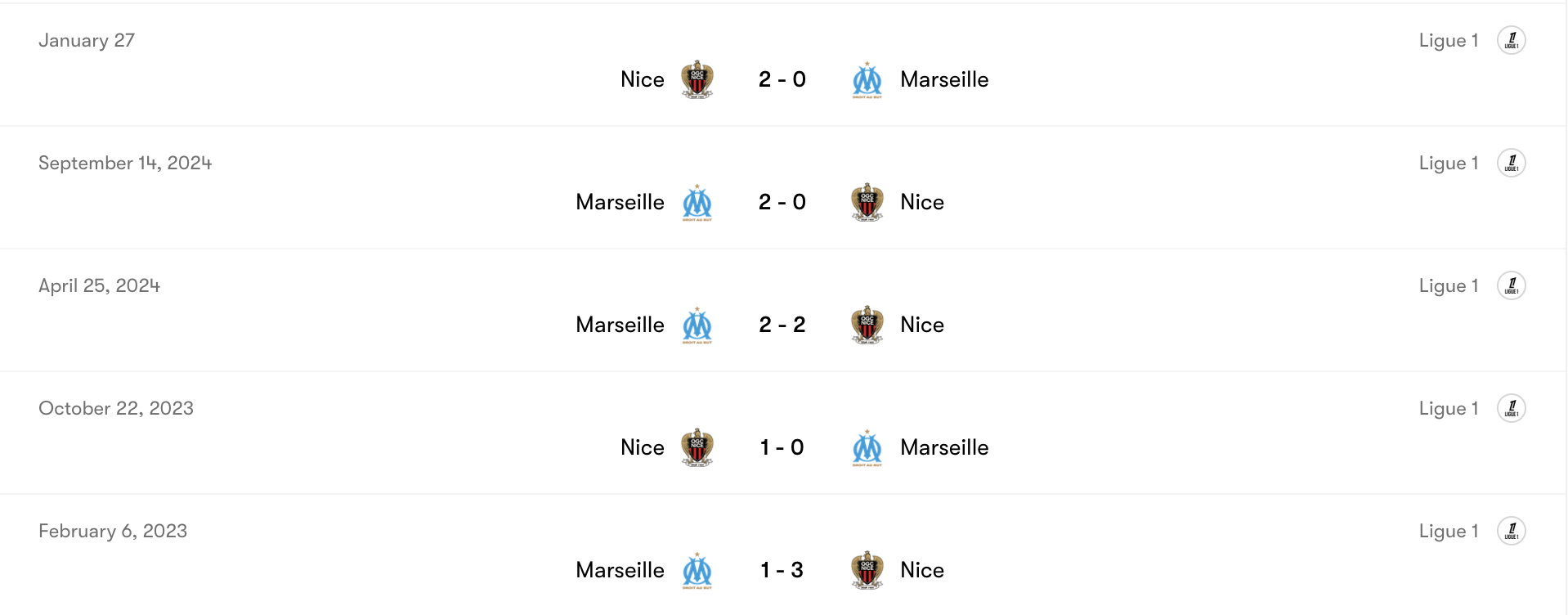This screenshot has width=1568, height=615.
Task: Open the Nice team page from the January 27 row
Action: pyautogui.click(x=643, y=79)
